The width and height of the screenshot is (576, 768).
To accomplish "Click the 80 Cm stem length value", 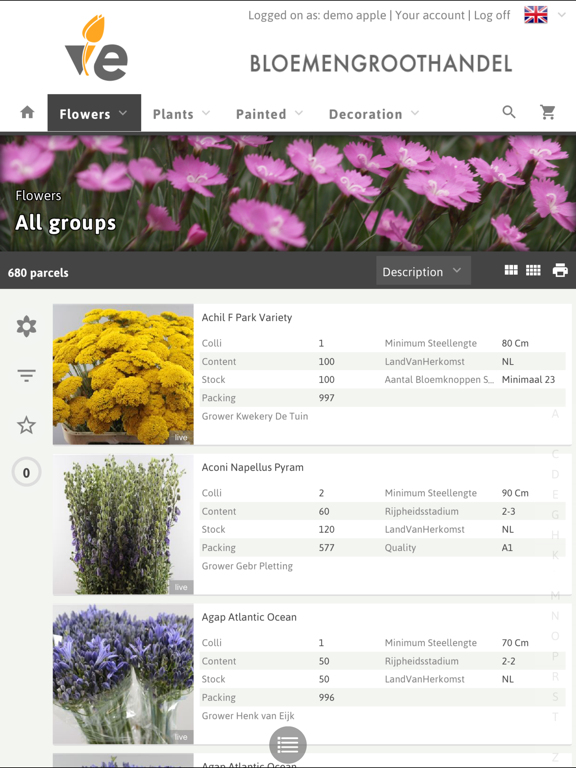I will coord(515,343).
